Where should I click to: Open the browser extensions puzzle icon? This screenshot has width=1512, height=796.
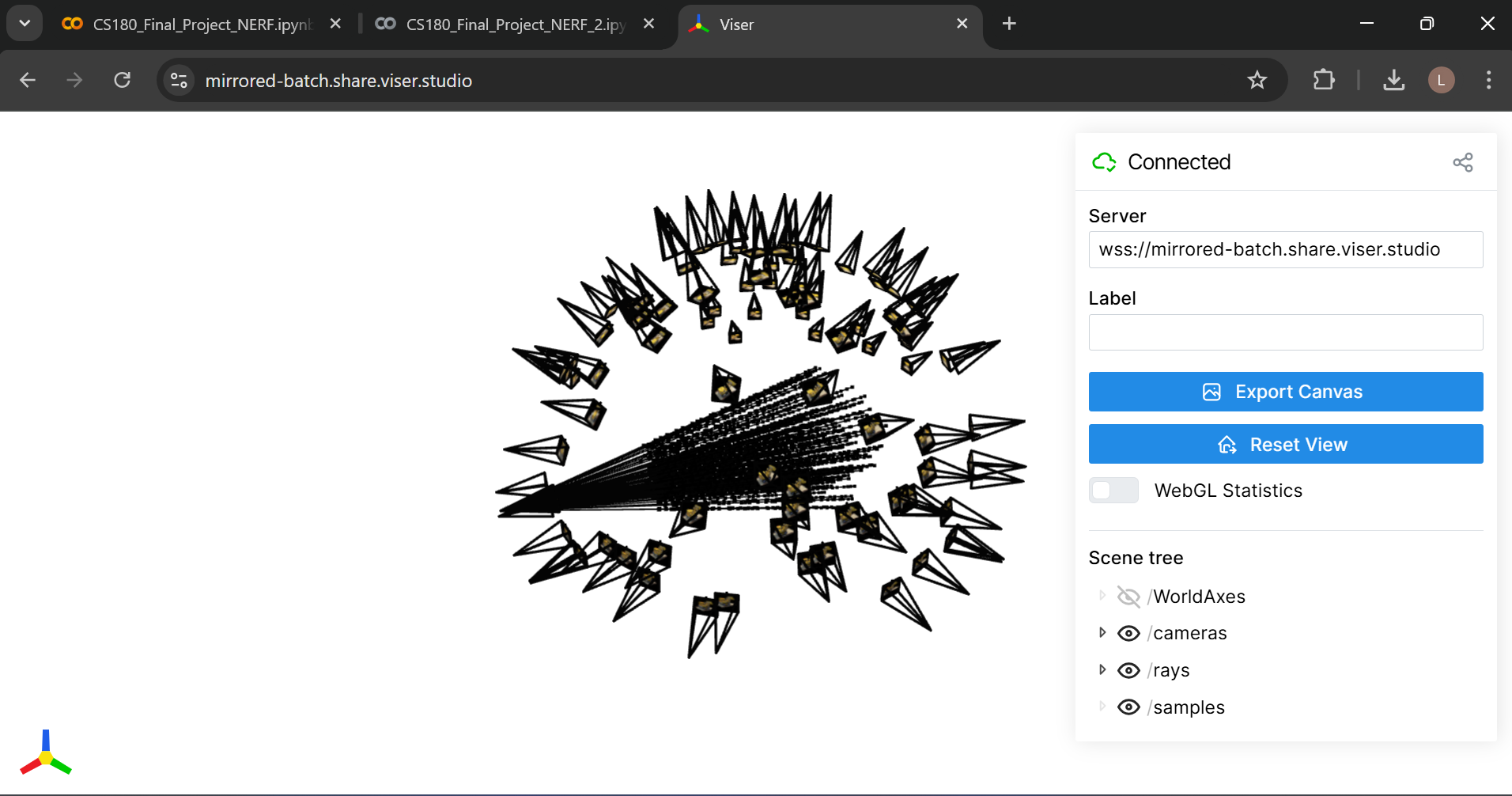click(1323, 80)
